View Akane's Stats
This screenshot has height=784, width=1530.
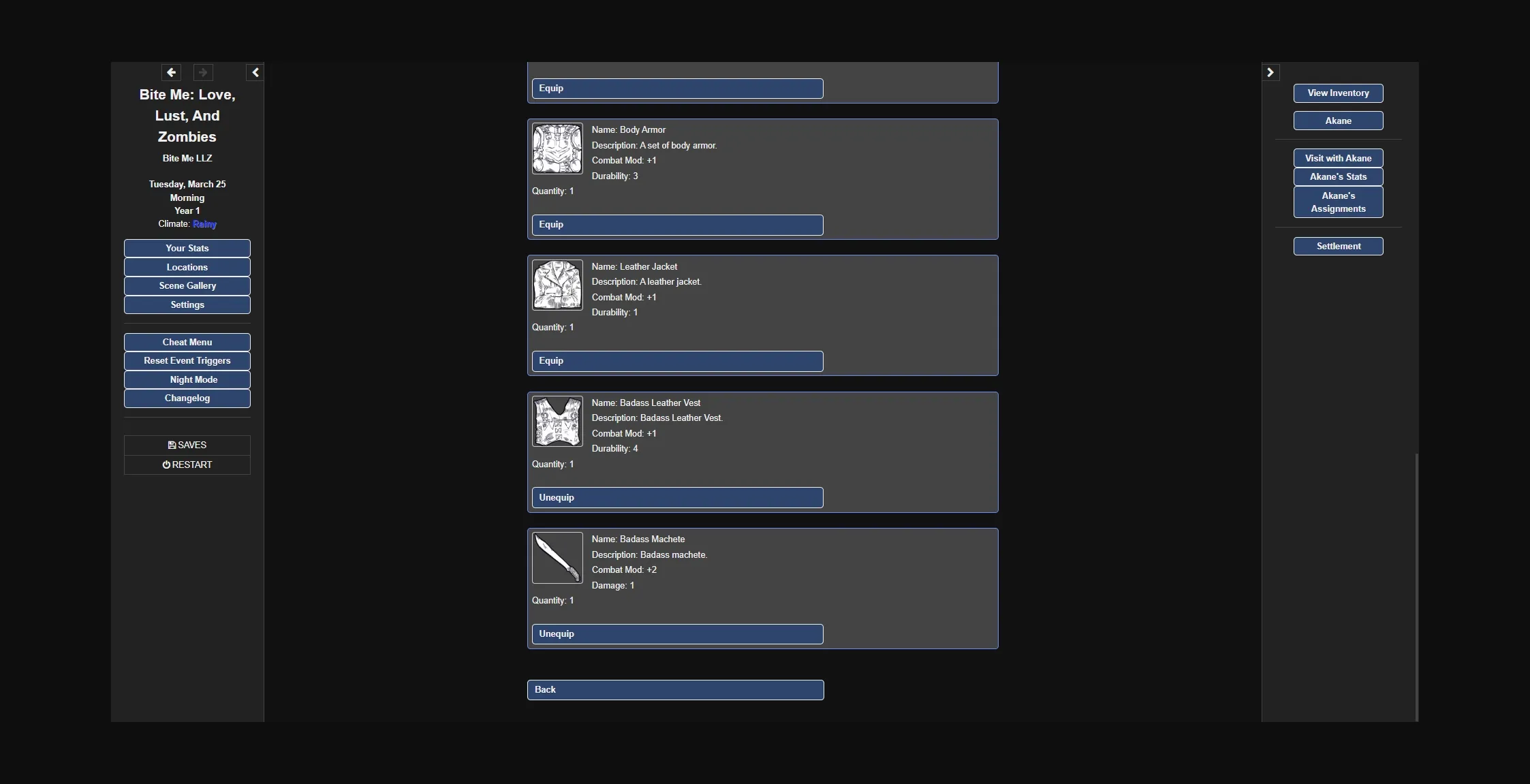click(x=1337, y=176)
